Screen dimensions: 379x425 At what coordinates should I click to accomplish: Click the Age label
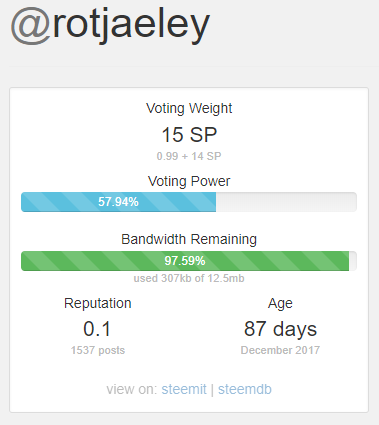tap(280, 304)
